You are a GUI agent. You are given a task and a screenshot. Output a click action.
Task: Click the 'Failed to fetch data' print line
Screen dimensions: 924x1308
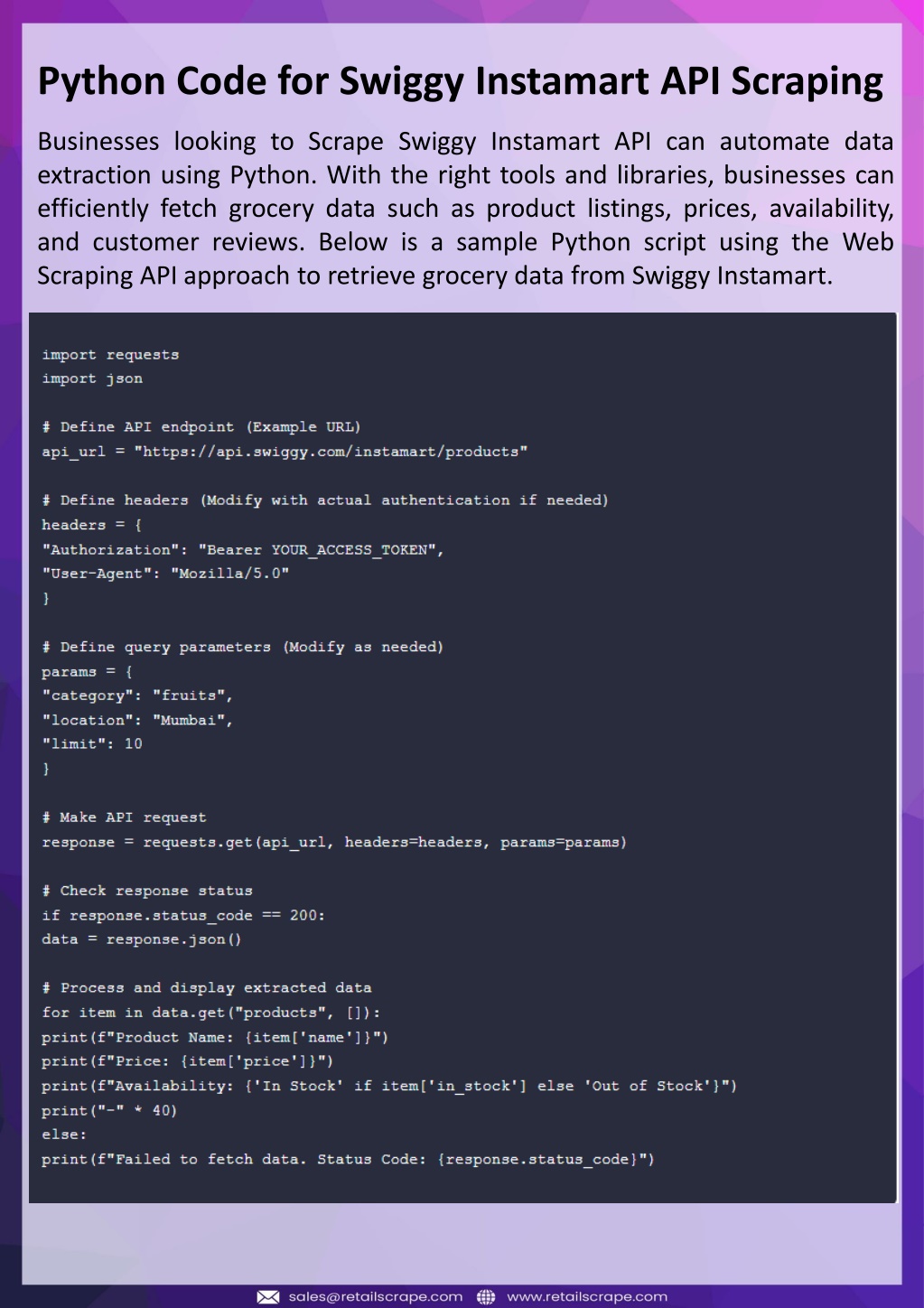(x=348, y=1159)
